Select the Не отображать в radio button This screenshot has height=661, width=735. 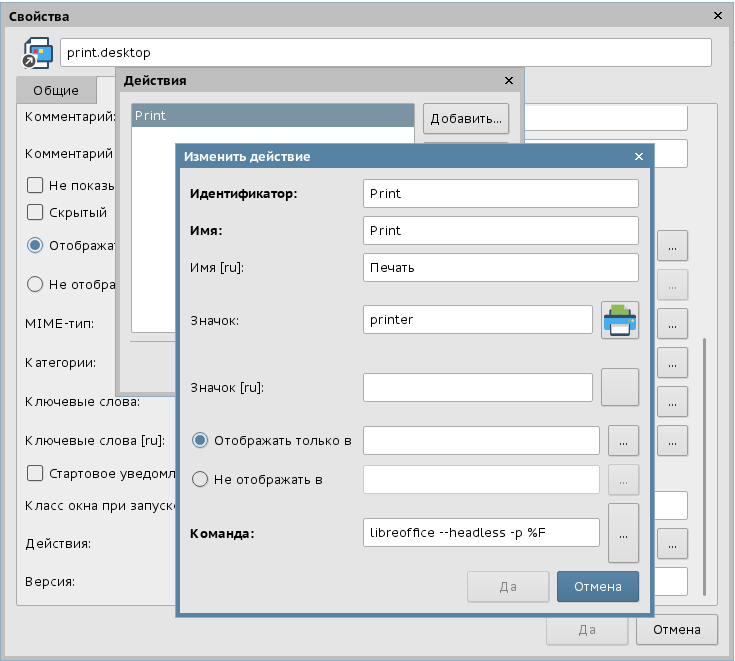click(200, 479)
